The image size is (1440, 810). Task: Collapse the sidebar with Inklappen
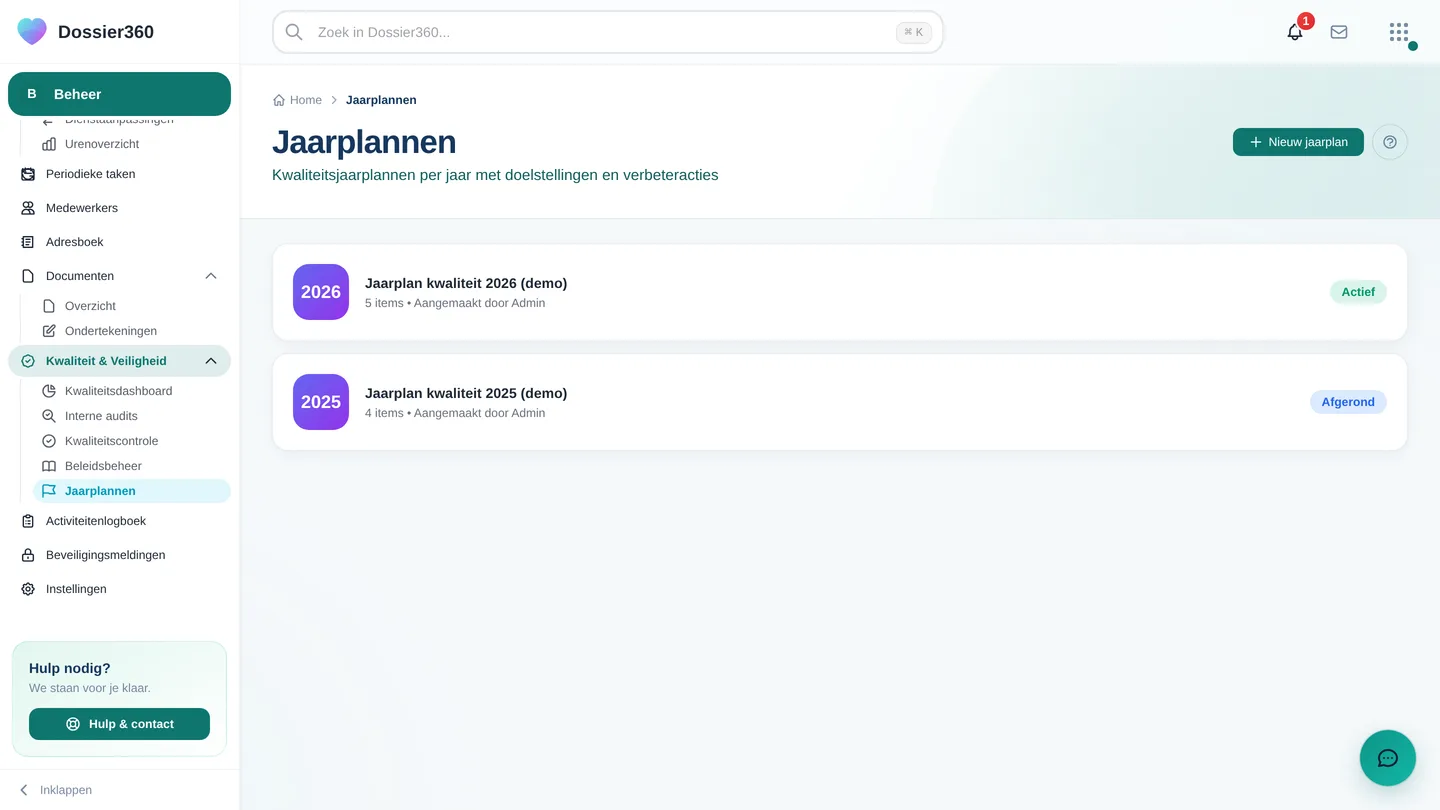click(x=56, y=790)
